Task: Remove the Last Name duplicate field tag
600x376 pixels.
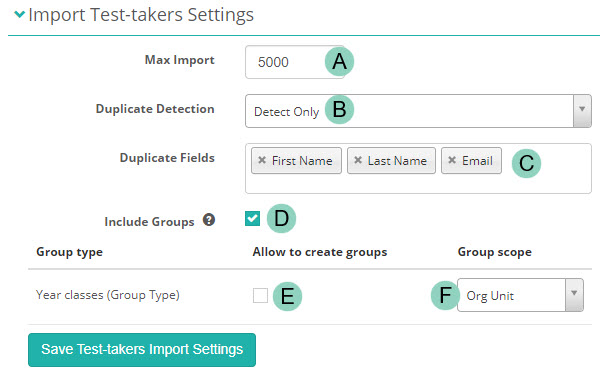Action: 358,160
